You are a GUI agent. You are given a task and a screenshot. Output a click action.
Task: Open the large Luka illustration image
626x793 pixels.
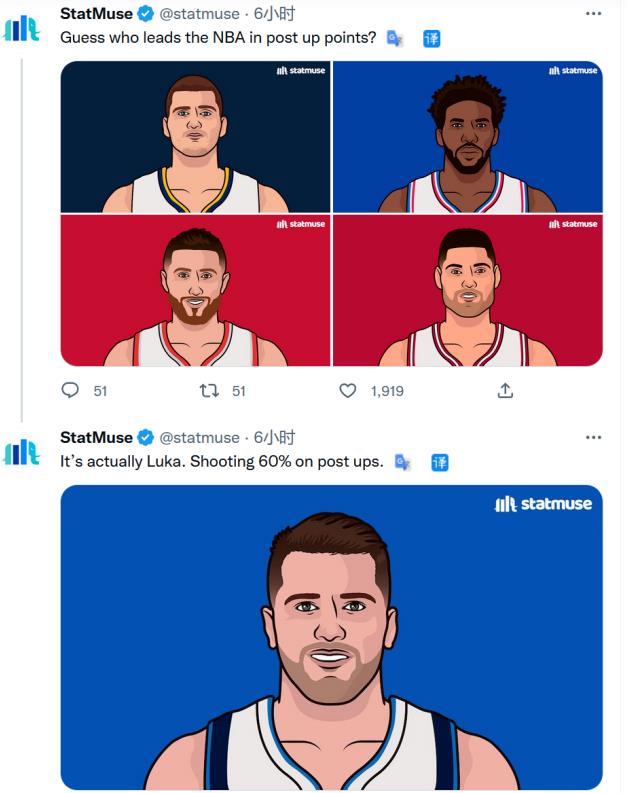(x=332, y=637)
